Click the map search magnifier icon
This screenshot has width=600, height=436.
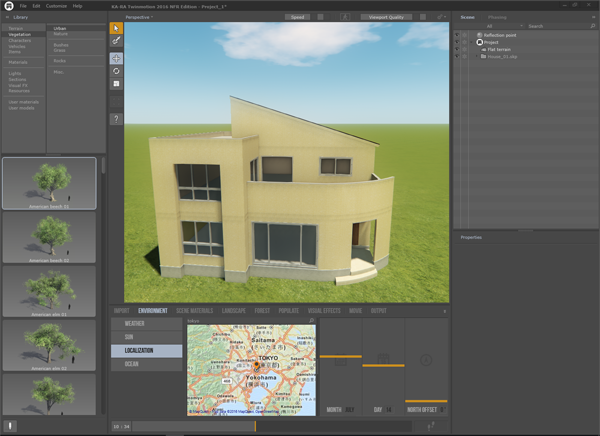(311, 321)
